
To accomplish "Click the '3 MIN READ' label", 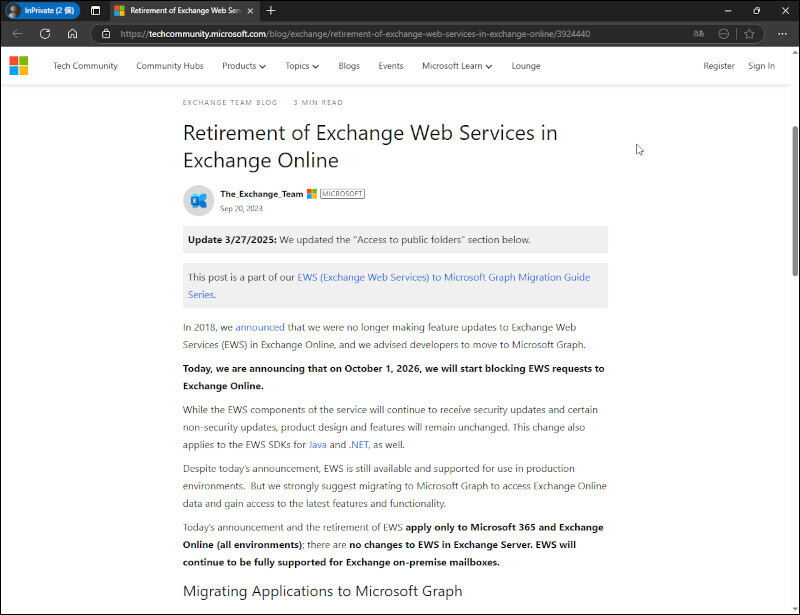I will click(318, 103).
